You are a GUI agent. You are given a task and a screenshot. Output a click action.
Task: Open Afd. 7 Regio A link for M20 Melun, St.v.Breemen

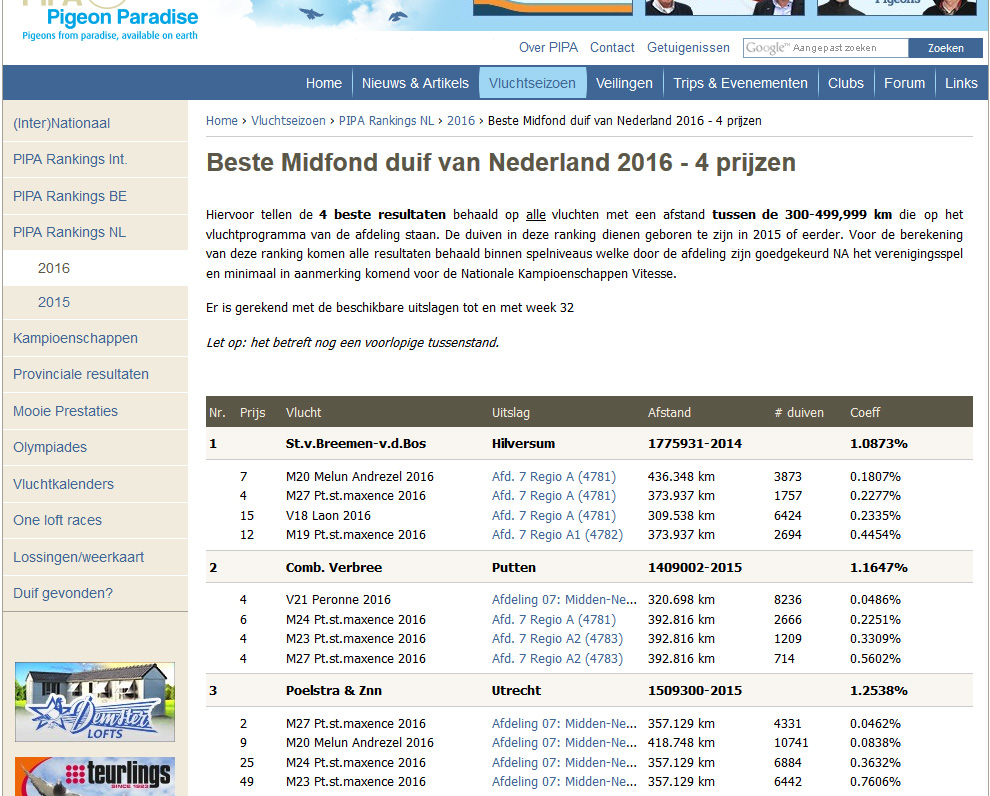click(x=554, y=477)
